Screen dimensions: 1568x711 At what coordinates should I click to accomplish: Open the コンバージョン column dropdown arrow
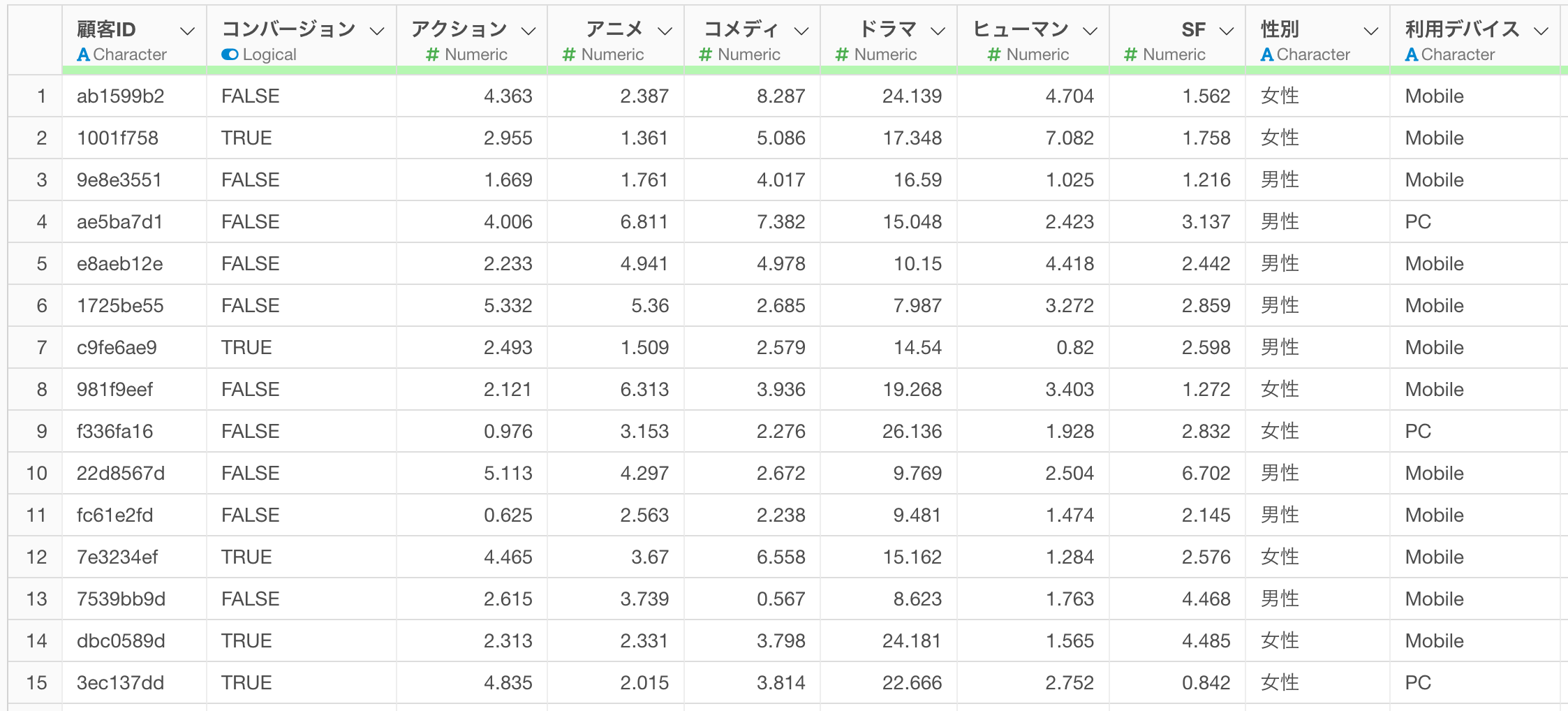pyautogui.click(x=377, y=31)
